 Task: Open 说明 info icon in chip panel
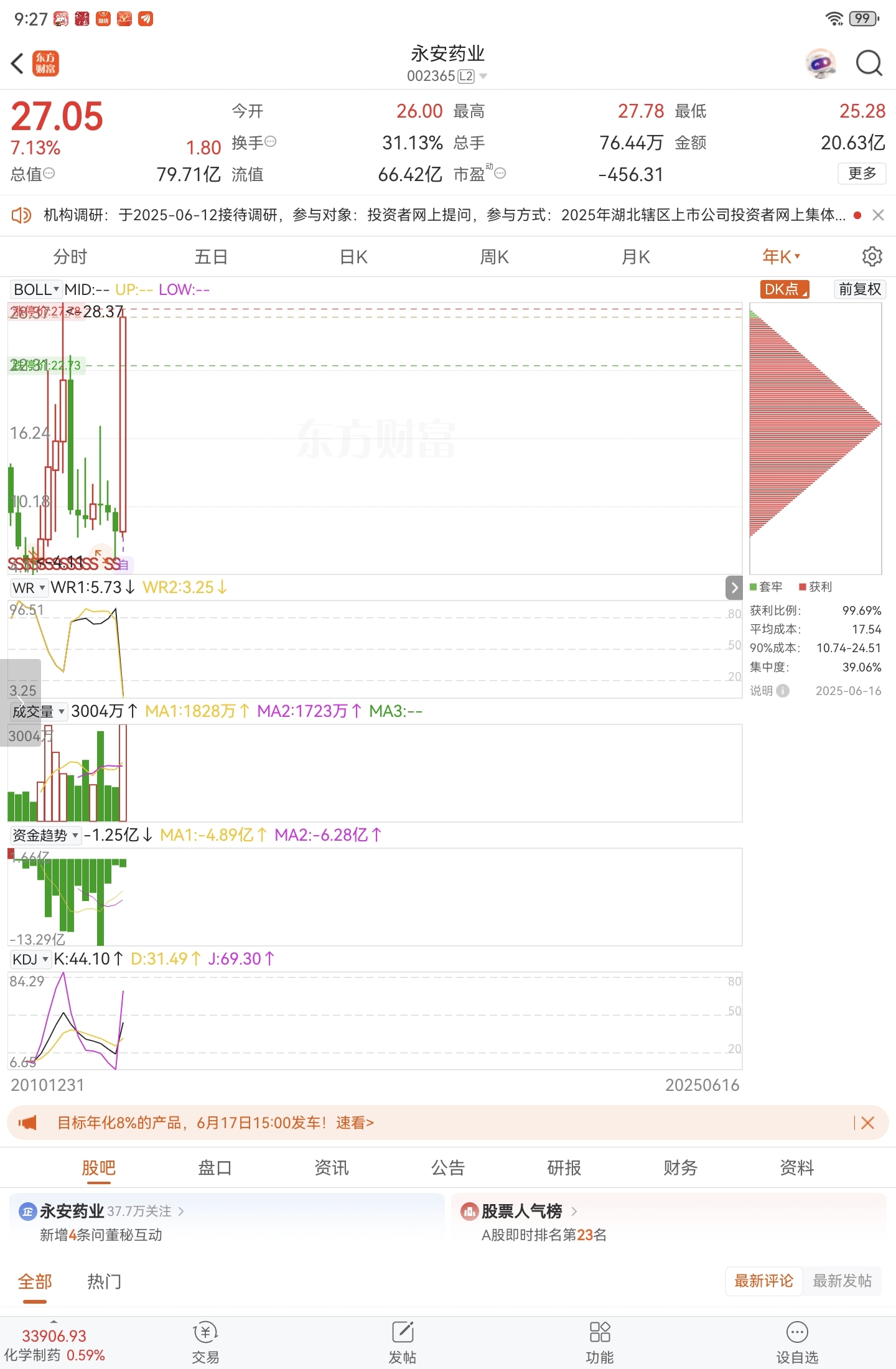pyautogui.click(x=783, y=691)
